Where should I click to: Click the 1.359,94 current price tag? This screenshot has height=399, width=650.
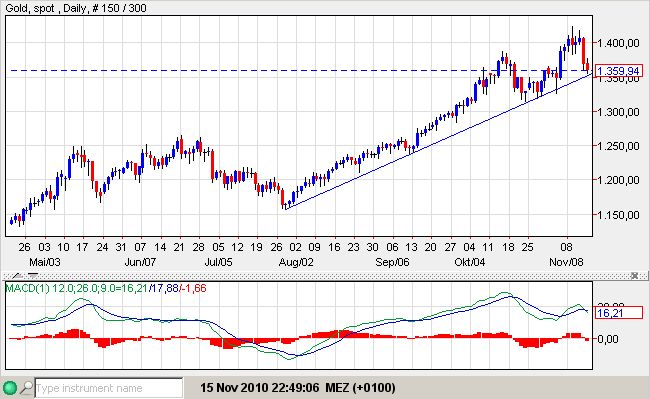618,71
